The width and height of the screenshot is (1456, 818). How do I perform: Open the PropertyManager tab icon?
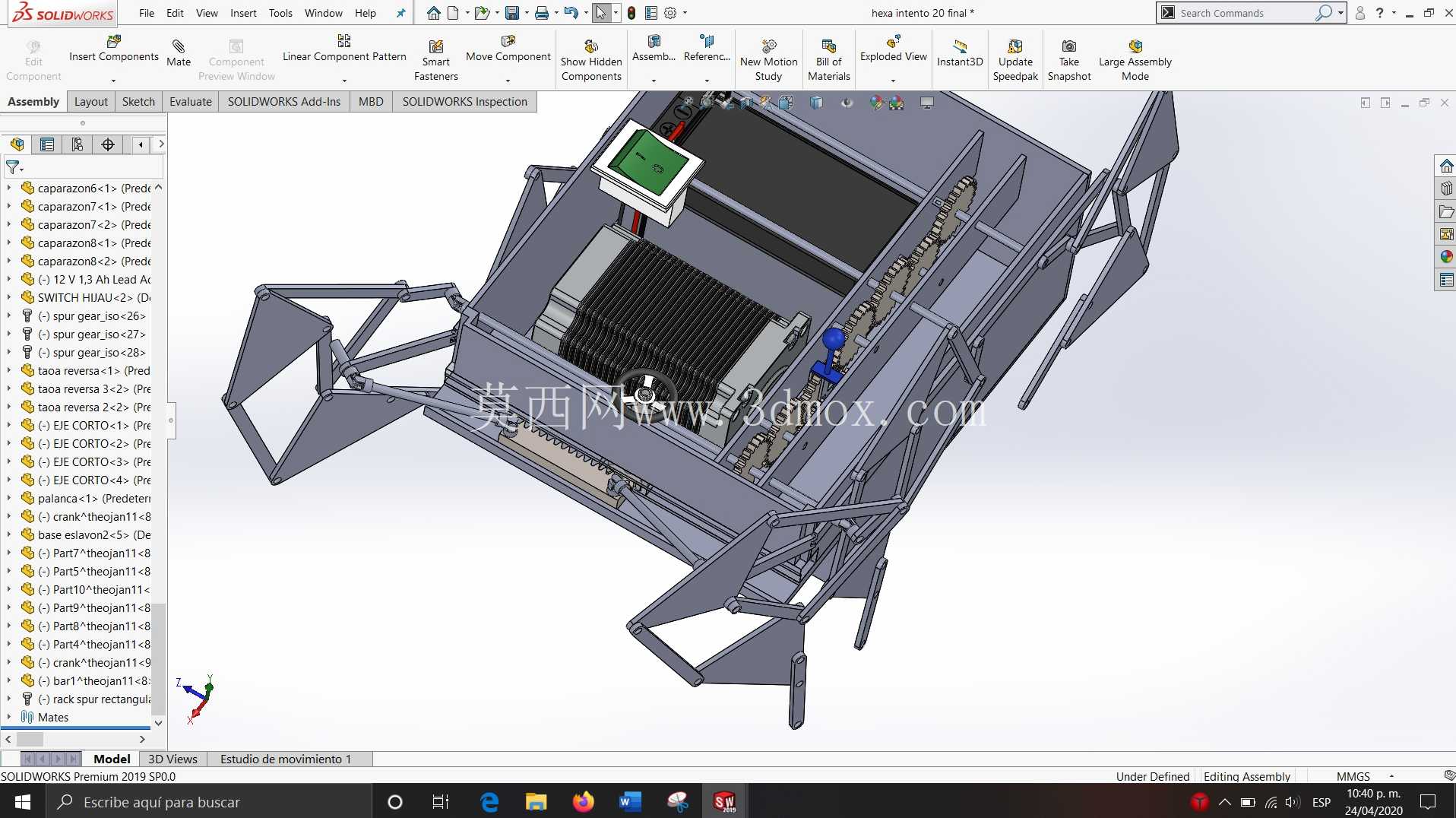pyautogui.click(x=47, y=144)
